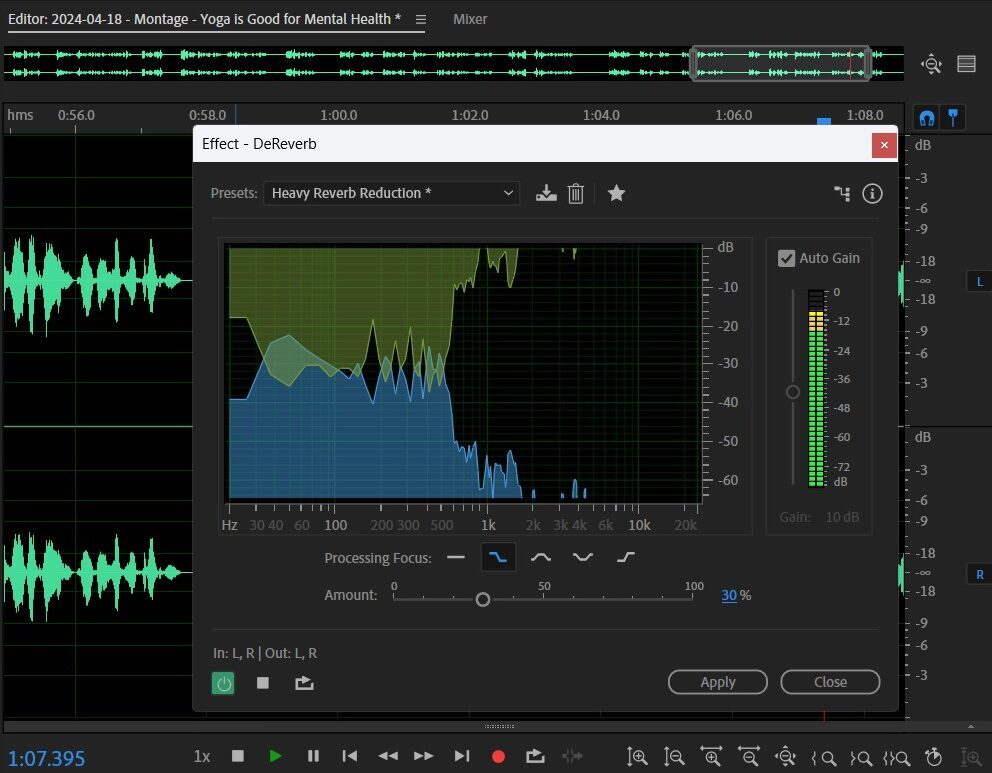Switch to the Mixer tab
Viewport: 992px width, 773px height.
470,19
